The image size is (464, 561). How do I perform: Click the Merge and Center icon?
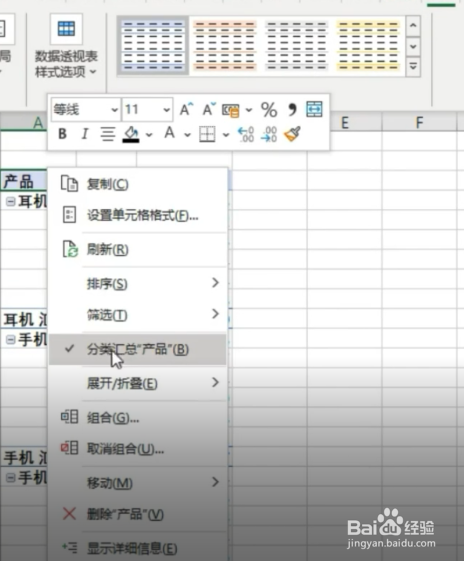click(314, 109)
